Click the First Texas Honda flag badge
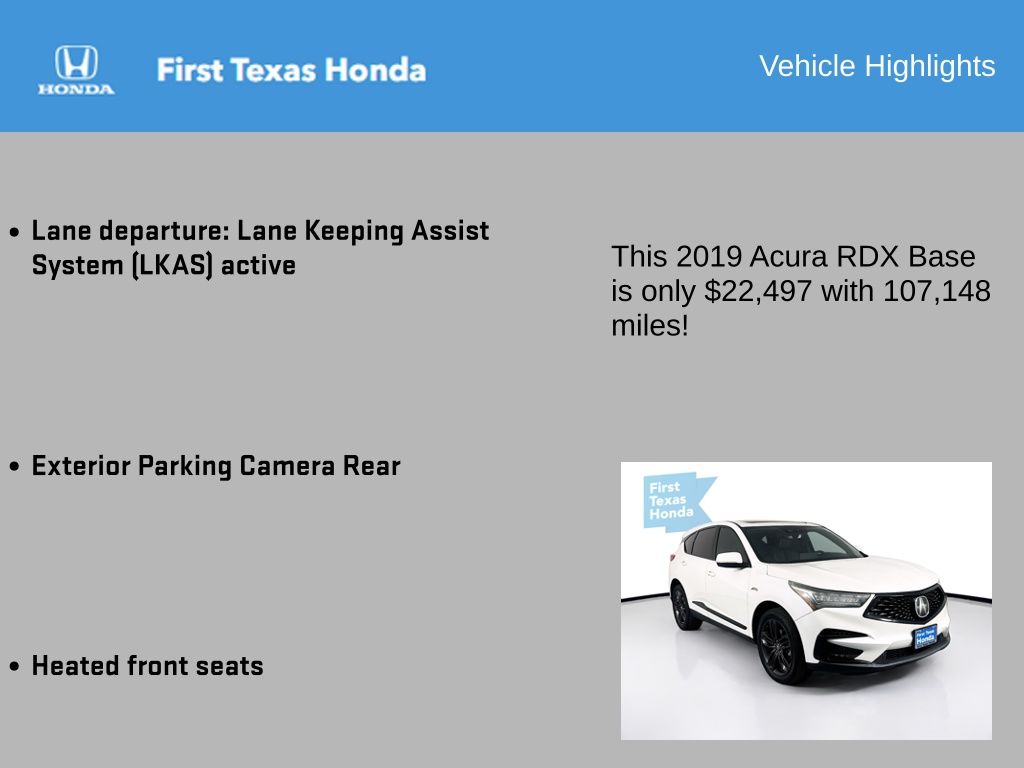 pyautogui.click(x=677, y=501)
